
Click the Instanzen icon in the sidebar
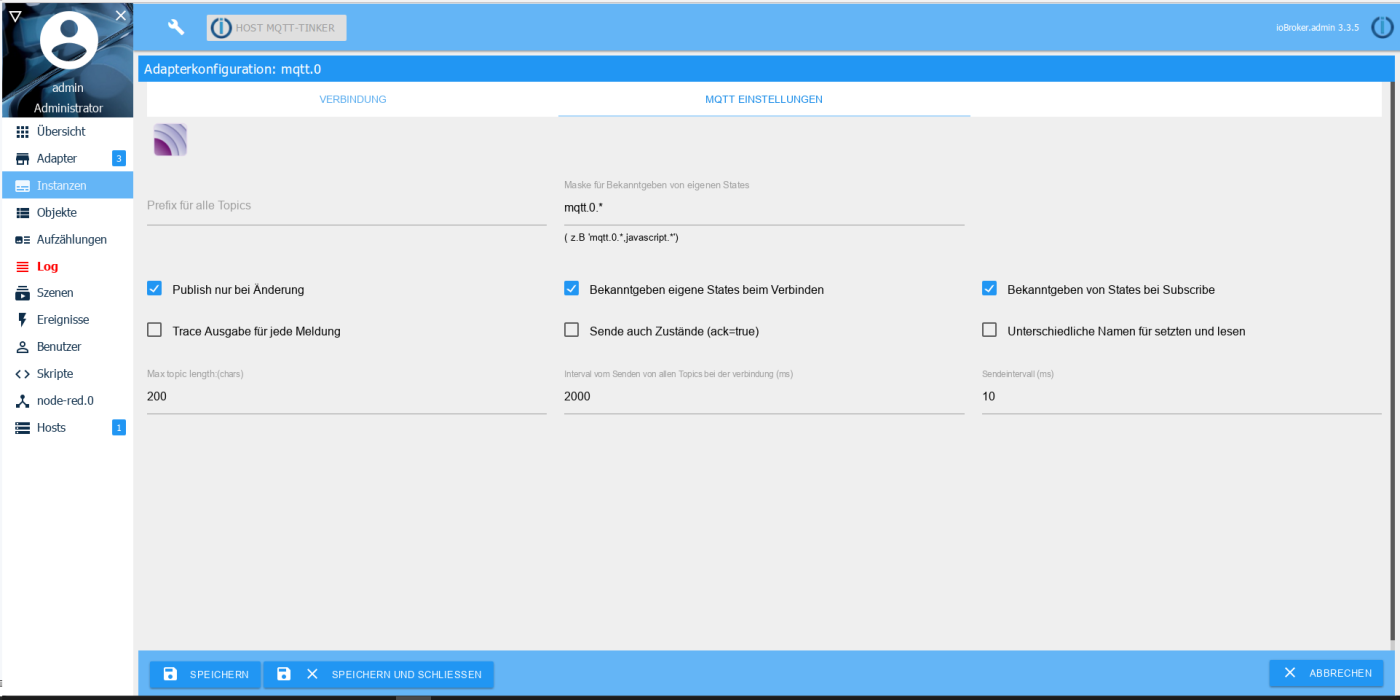pyautogui.click(x=23, y=186)
